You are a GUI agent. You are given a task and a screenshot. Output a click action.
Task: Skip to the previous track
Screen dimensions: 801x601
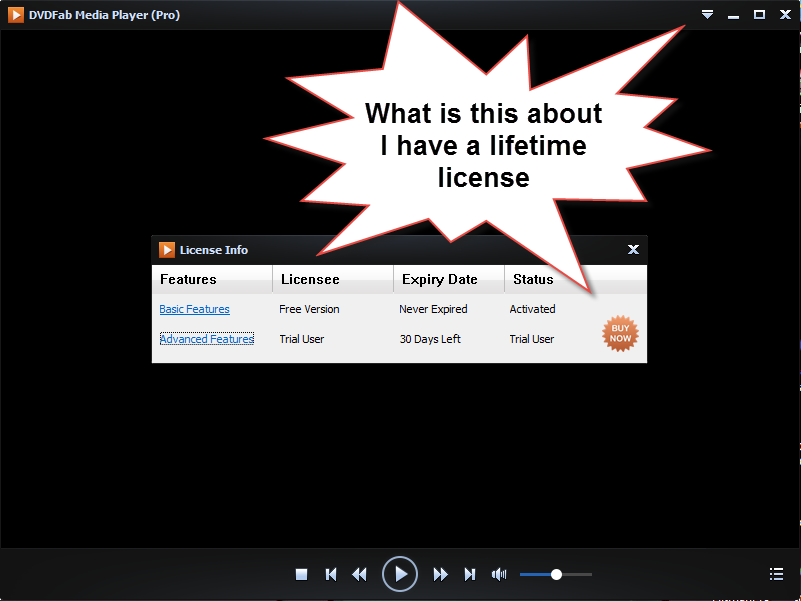(331, 574)
